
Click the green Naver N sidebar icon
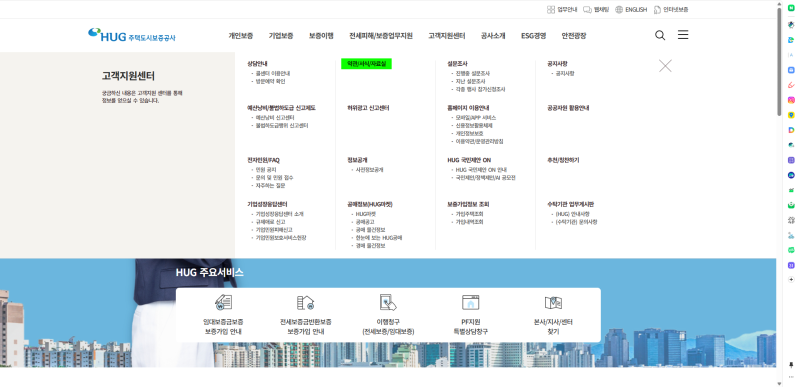791,9
